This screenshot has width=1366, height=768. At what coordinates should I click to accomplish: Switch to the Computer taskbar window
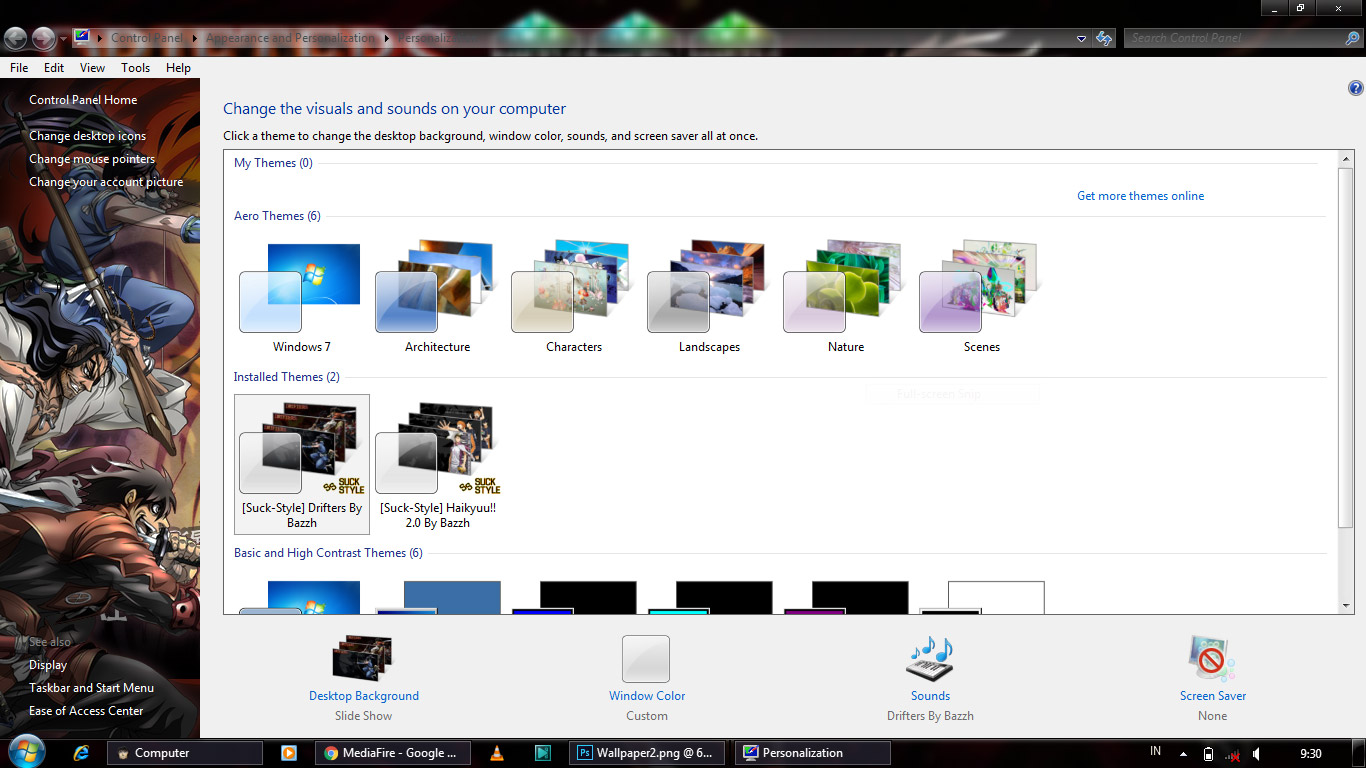tap(186, 753)
